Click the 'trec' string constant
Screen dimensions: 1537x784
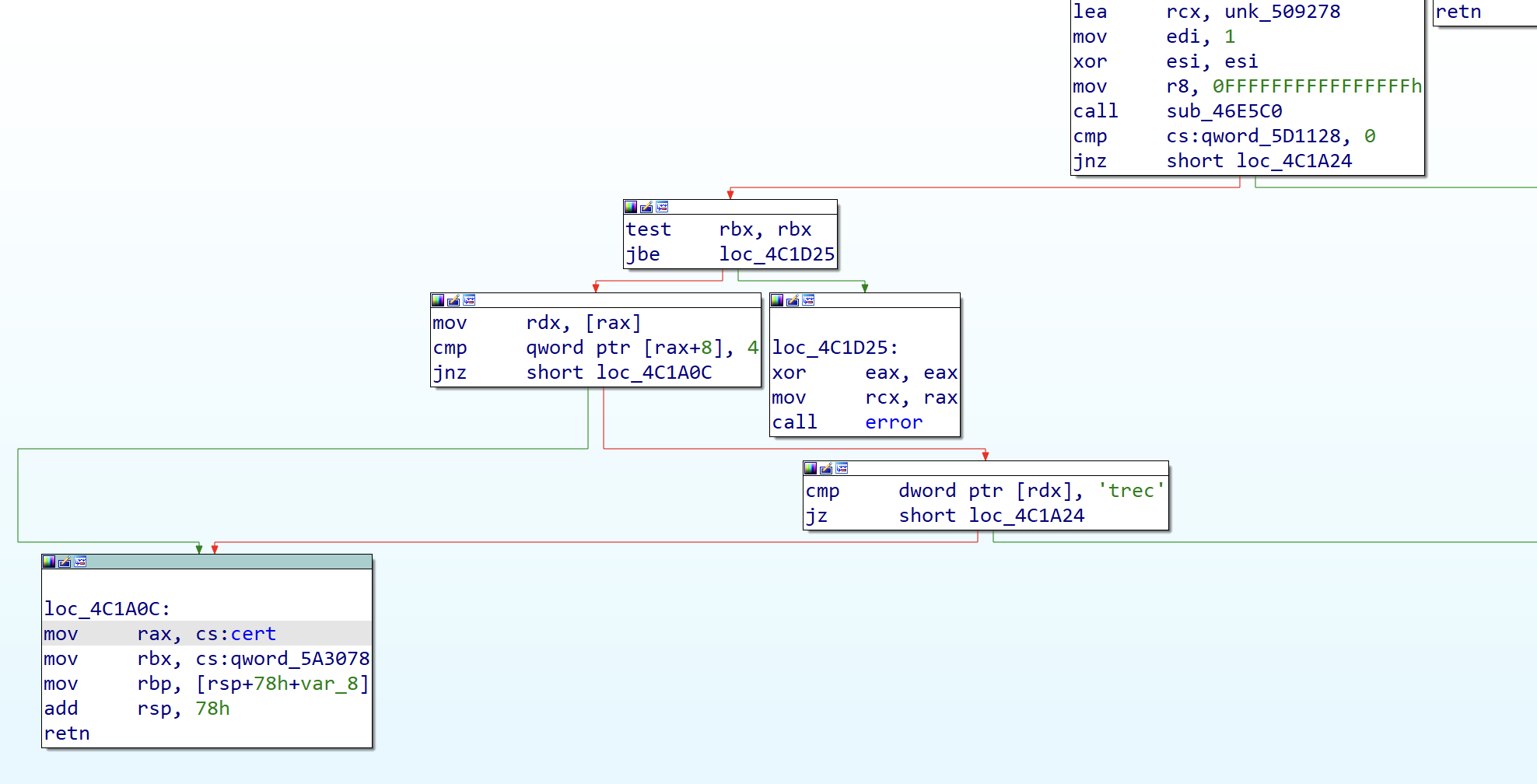pyautogui.click(x=1131, y=491)
